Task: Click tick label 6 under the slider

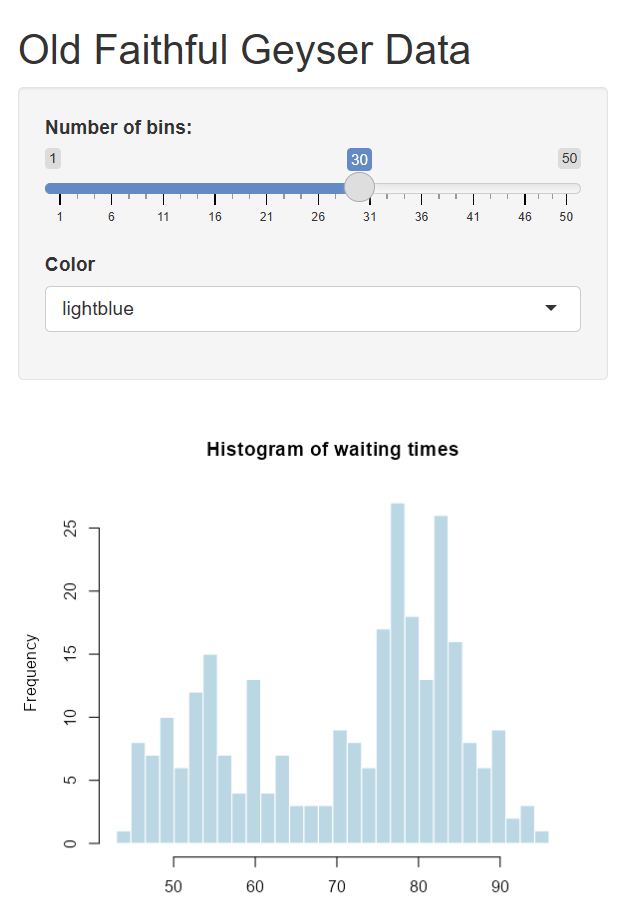Action: tap(111, 217)
